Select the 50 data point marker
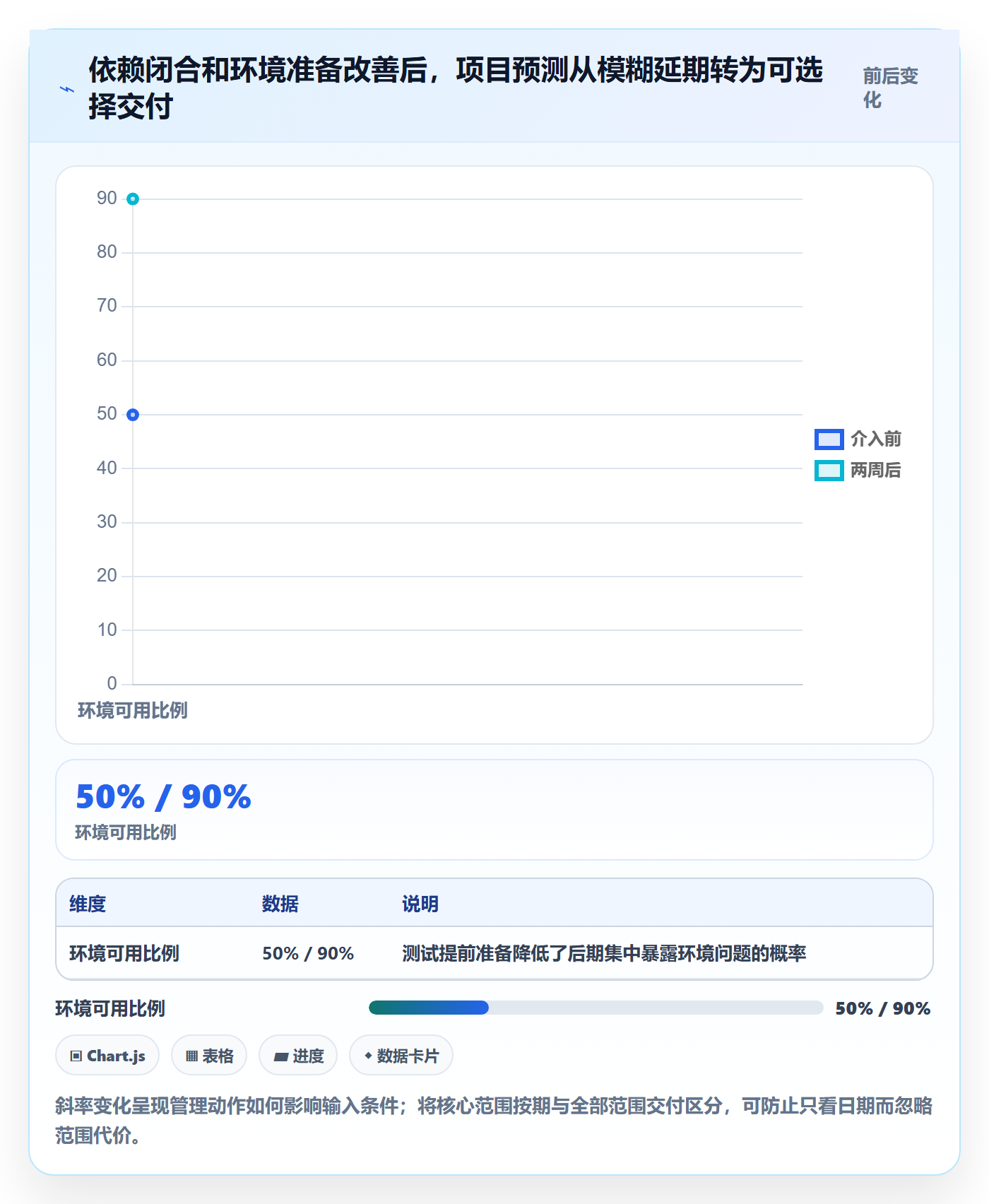 point(133,415)
